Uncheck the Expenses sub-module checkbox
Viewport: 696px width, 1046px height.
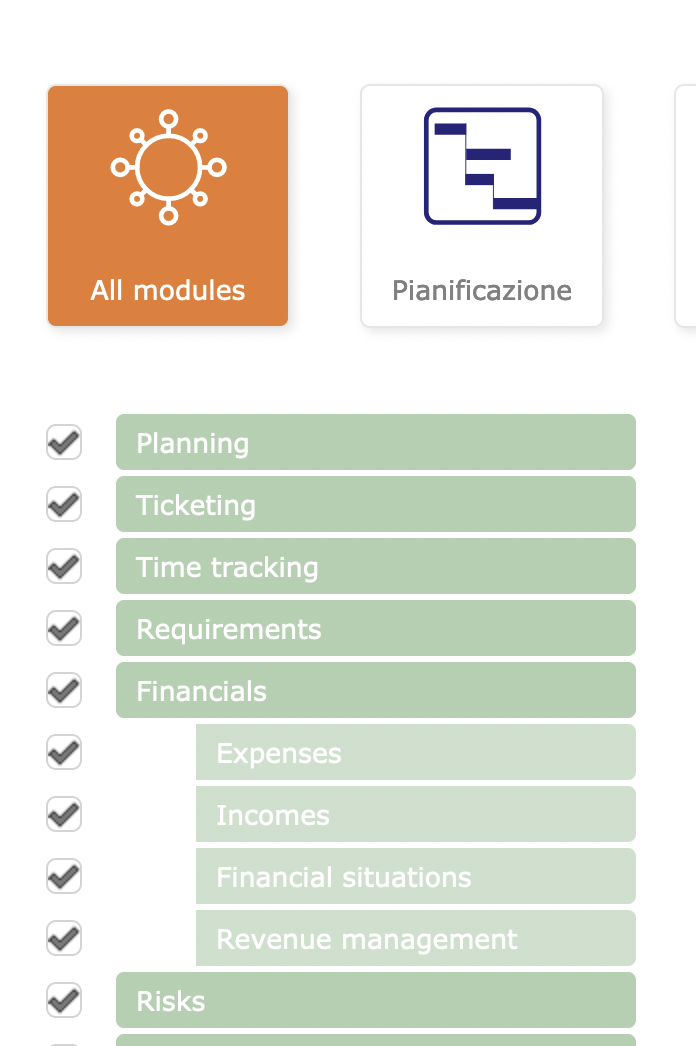pos(64,752)
